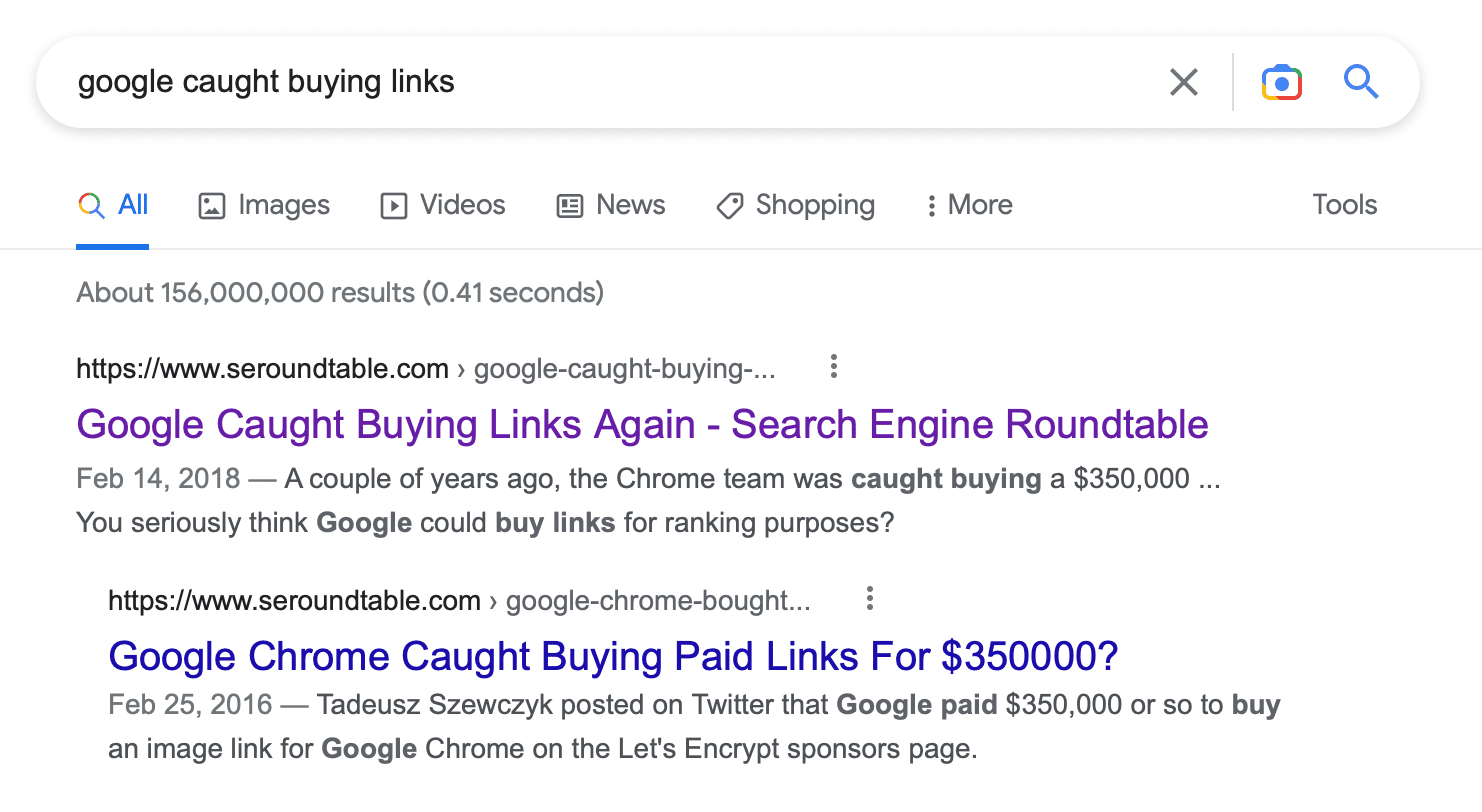This screenshot has width=1482, height=812.
Task: Open Google Caught Buying Links Again result
Action: (x=643, y=425)
